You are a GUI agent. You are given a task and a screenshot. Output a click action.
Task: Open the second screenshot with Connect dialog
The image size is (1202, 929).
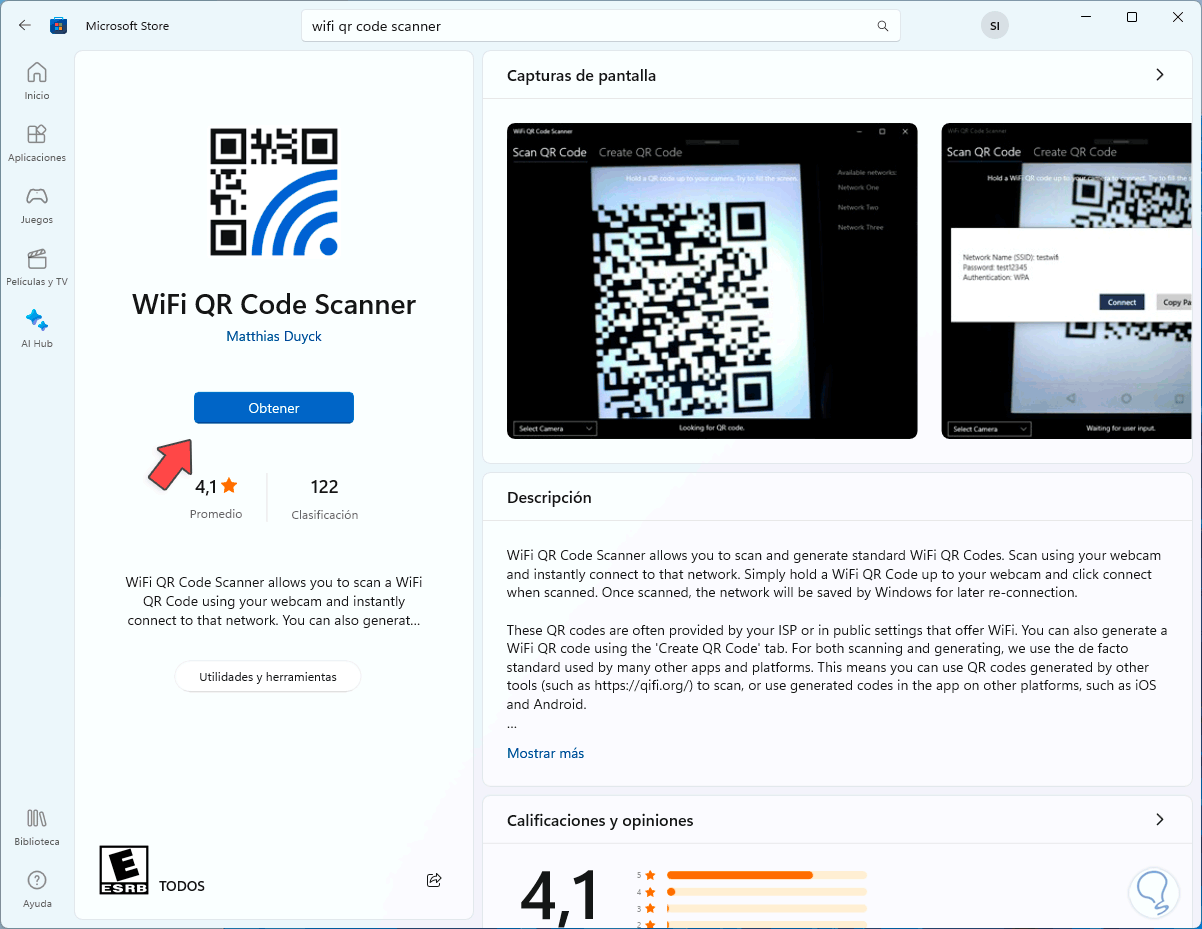(1067, 281)
